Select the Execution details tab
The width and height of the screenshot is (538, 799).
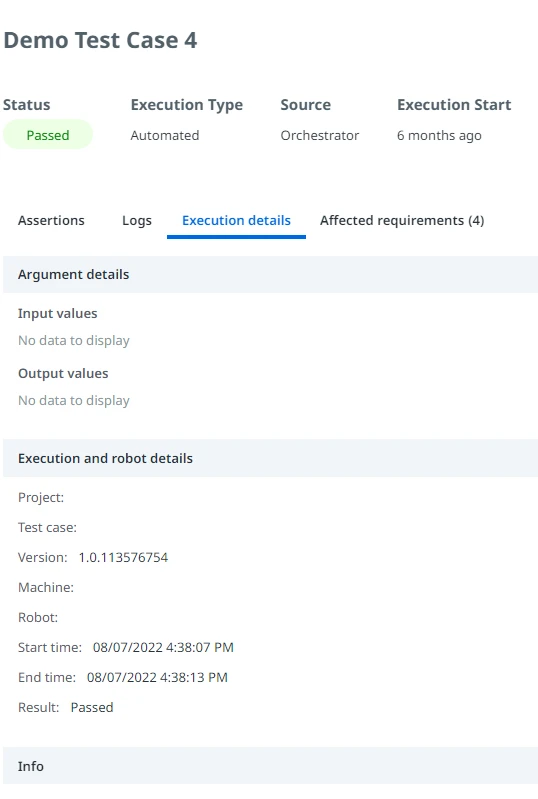point(236,221)
